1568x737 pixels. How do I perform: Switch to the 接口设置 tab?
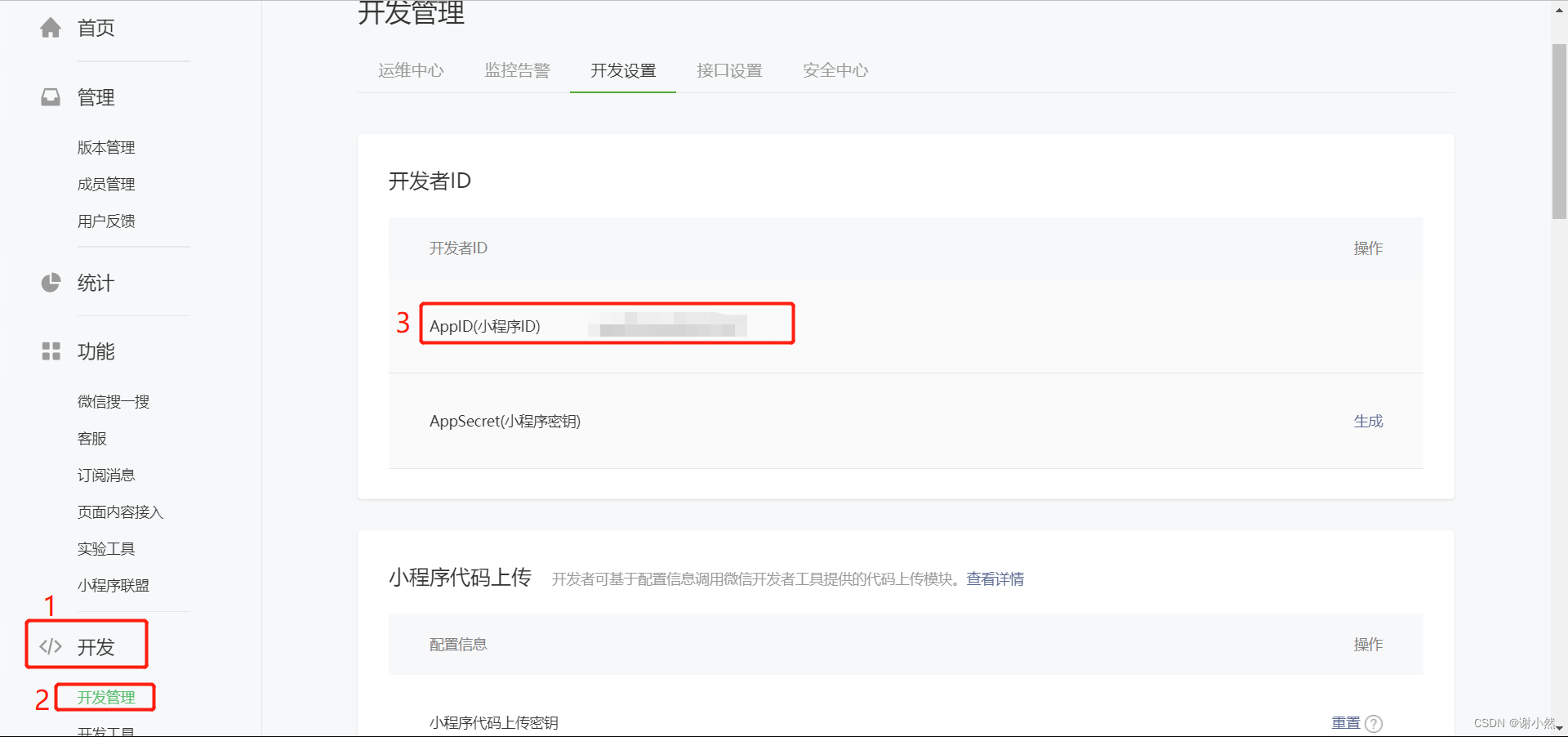tap(729, 70)
